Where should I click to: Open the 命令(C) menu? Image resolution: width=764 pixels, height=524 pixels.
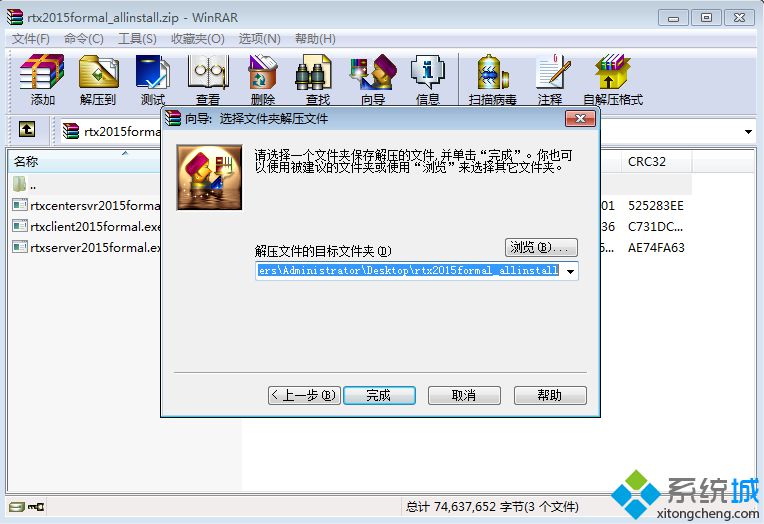pyautogui.click(x=84, y=39)
